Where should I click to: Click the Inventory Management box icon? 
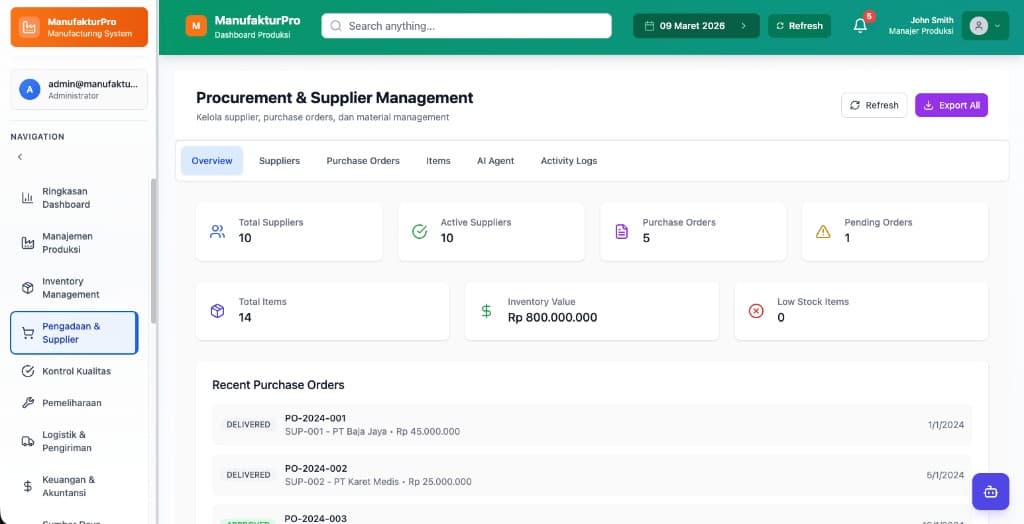coord(28,288)
